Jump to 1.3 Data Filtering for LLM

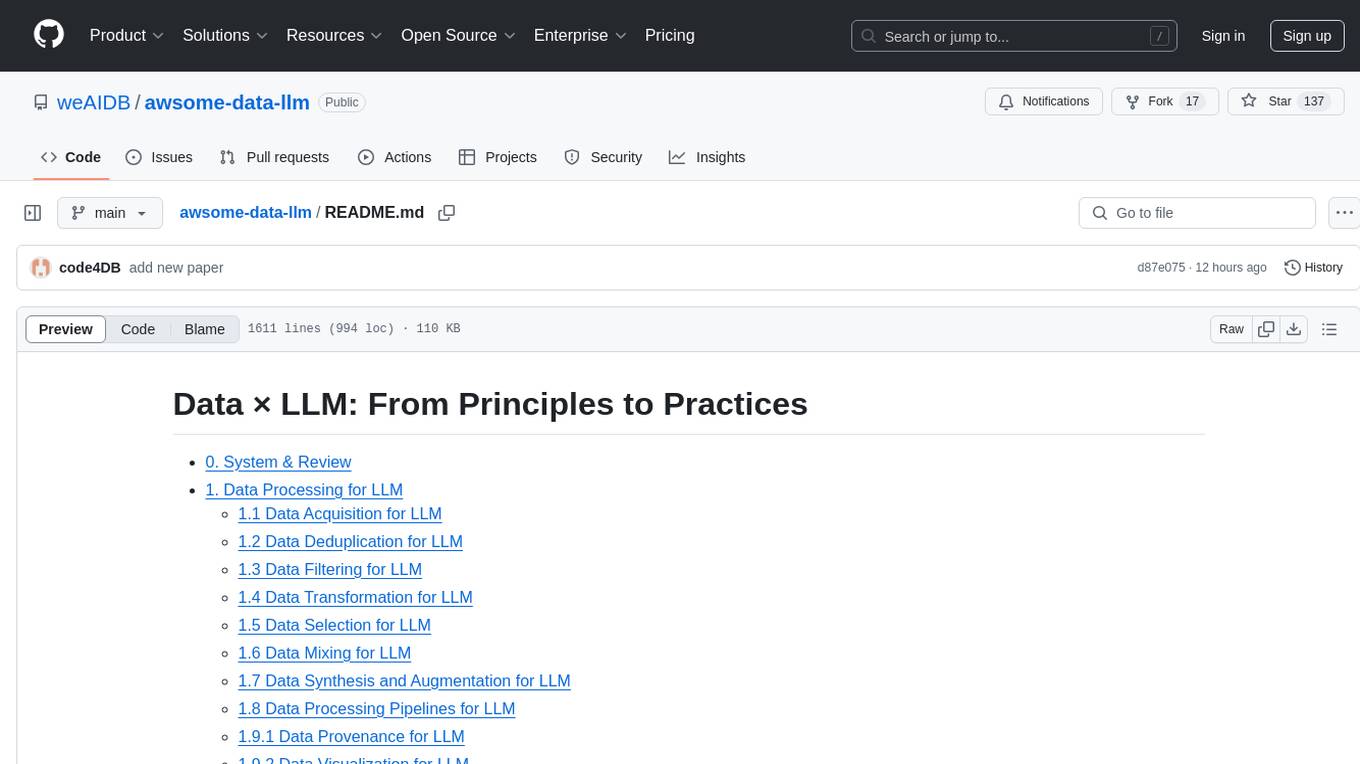pyautogui.click(x=330, y=570)
